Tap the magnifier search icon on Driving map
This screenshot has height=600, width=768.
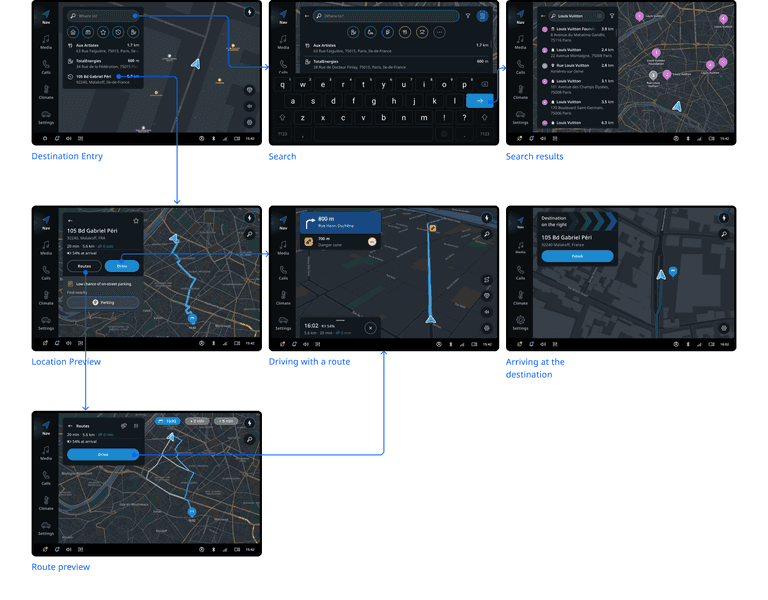[486, 235]
